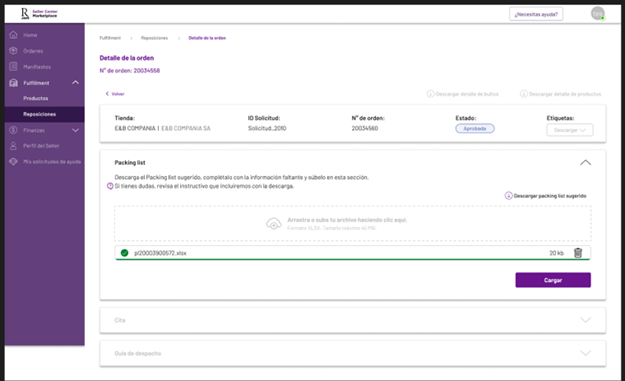Image resolution: width=625 pixels, height=381 pixels.
Task: Click download icon for packing list sugerido
Action: pyautogui.click(x=508, y=196)
